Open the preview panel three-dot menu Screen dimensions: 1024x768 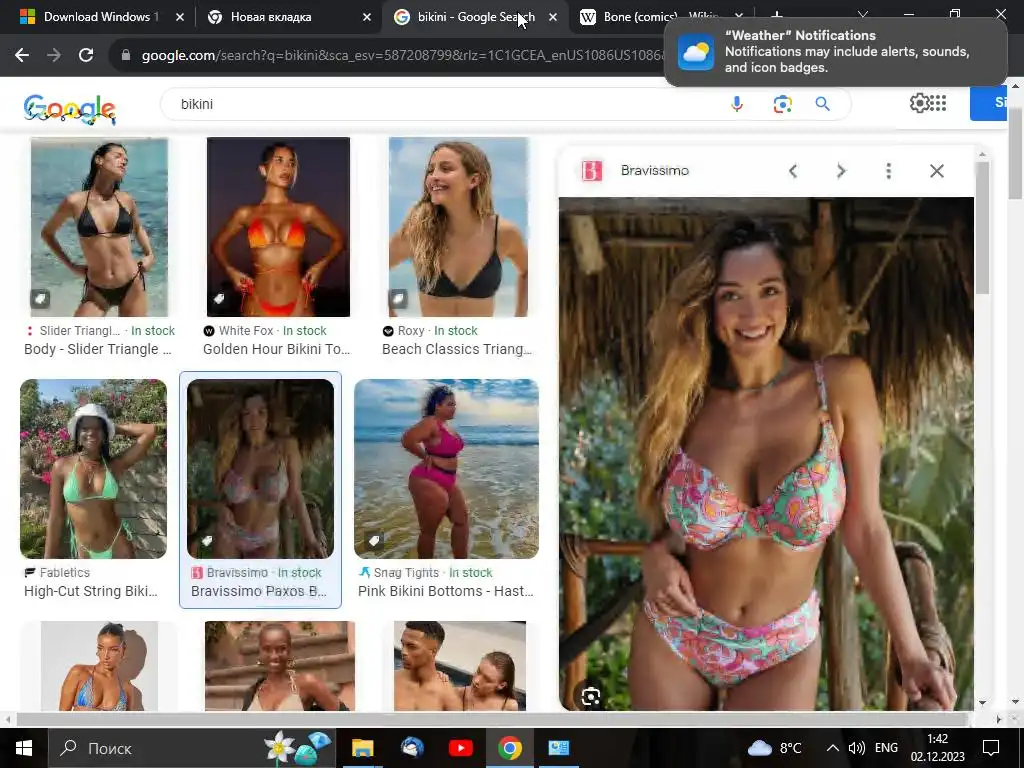[x=888, y=171]
